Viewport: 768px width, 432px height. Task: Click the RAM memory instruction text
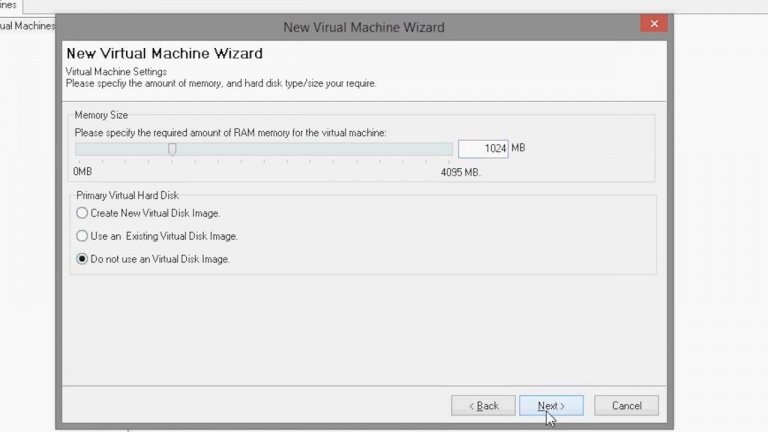(230, 133)
